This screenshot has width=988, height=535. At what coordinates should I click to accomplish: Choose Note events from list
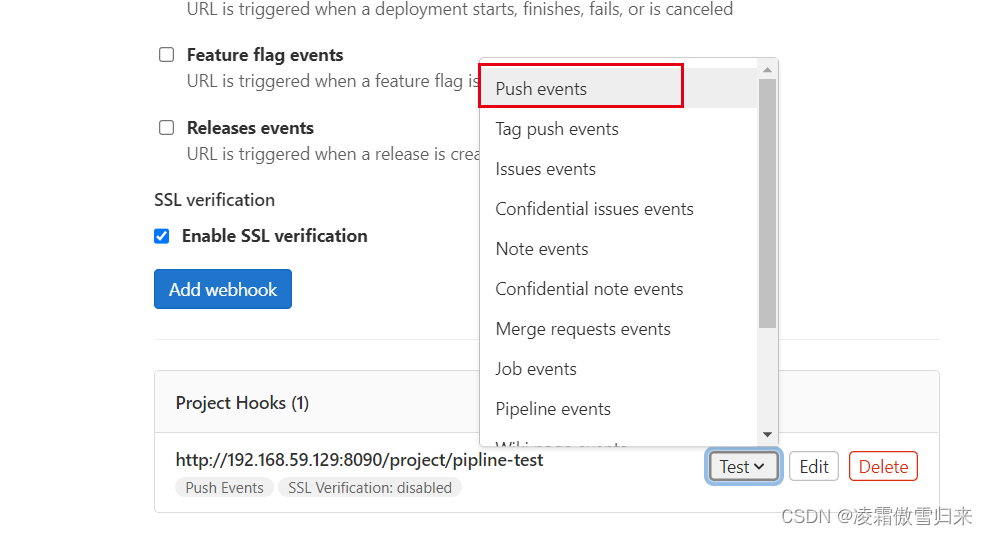(x=542, y=249)
